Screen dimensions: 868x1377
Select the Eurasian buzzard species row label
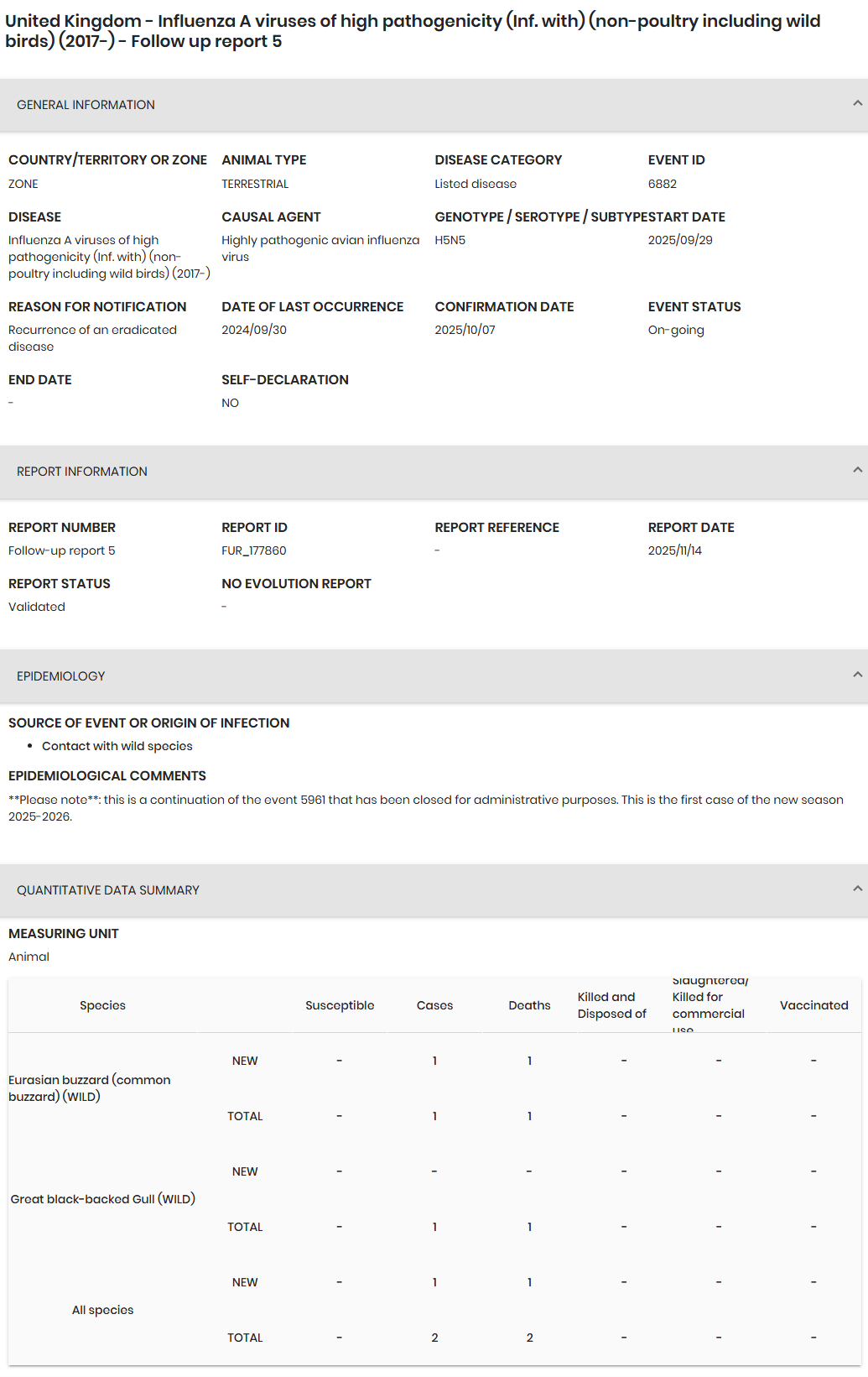[90, 1088]
